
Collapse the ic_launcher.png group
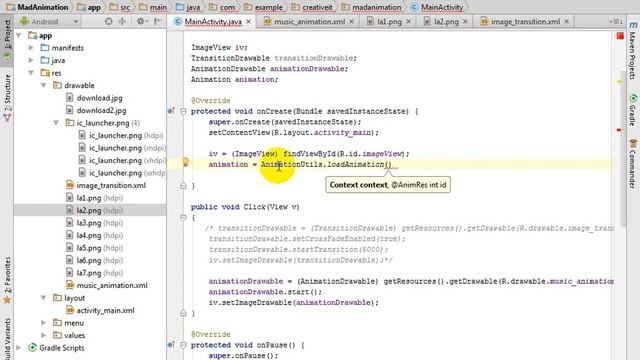[56, 123]
